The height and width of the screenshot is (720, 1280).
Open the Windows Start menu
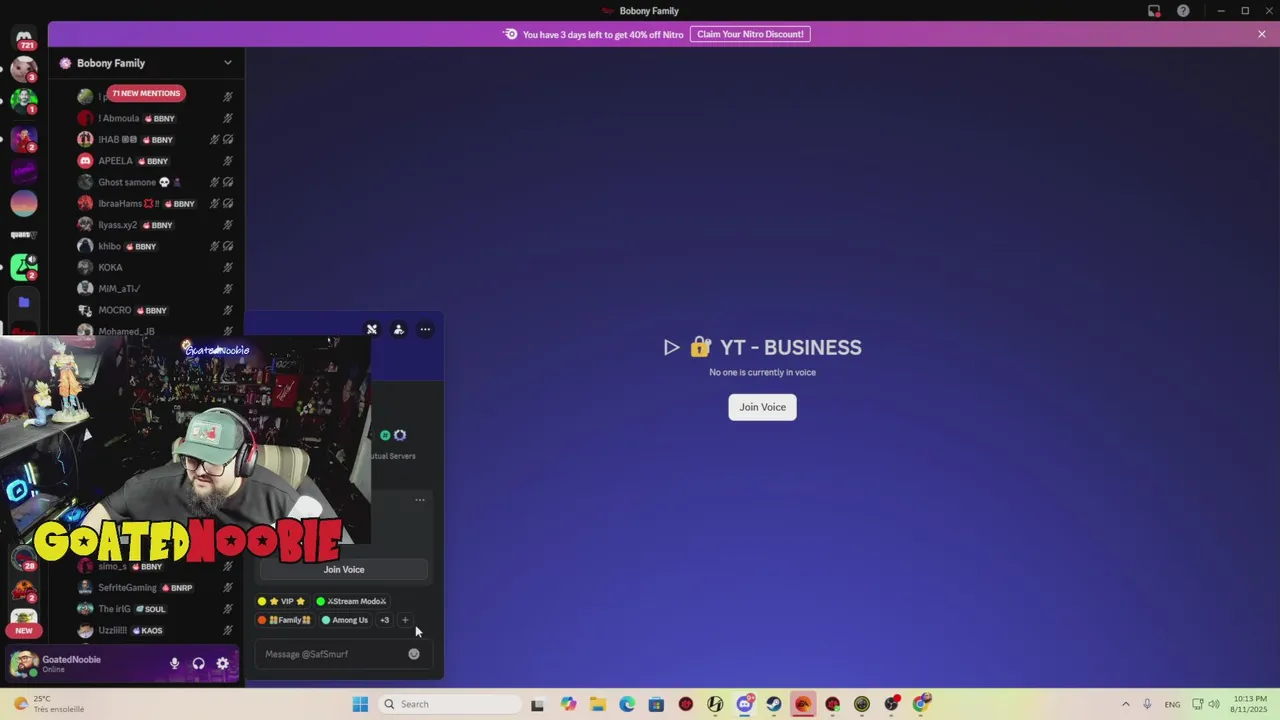point(360,704)
